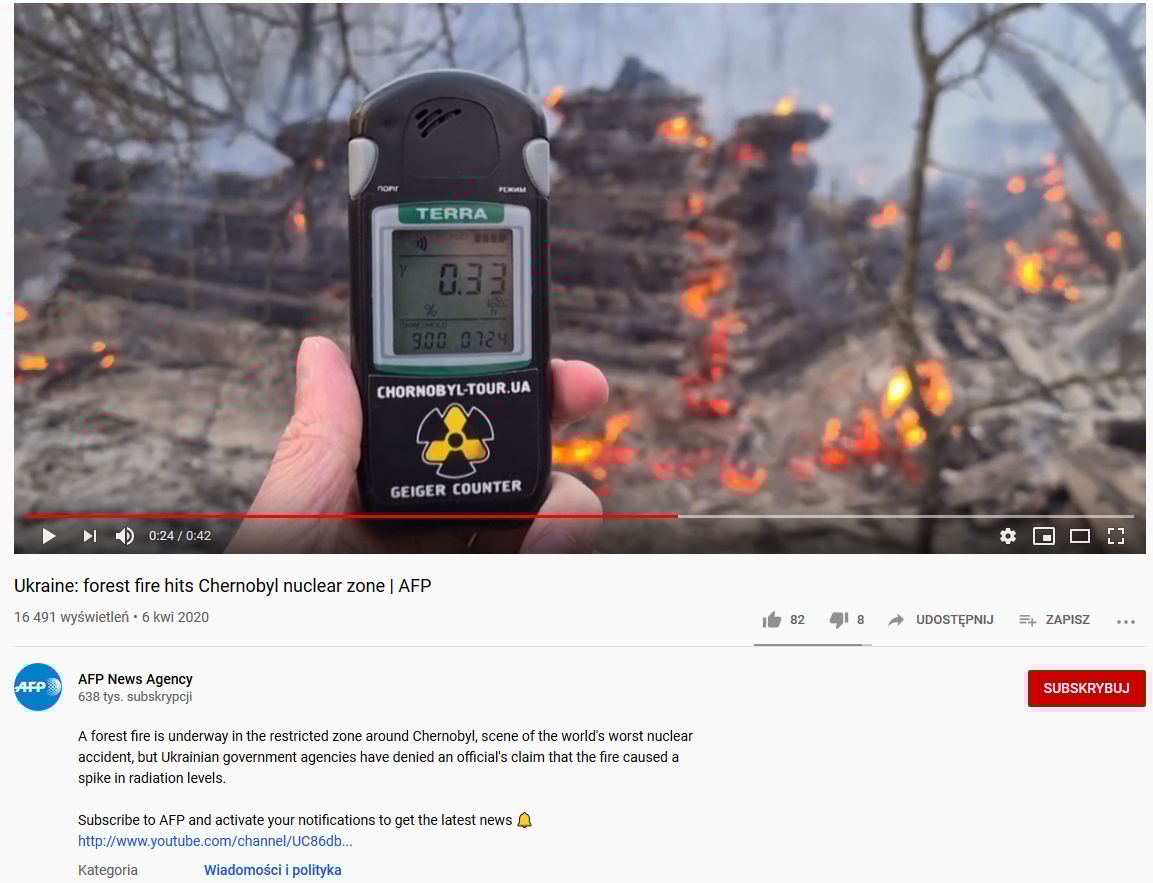This screenshot has height=883, width=1153.
Task: Open AFP channel avatar logo
Action: (x=38, y=687)
